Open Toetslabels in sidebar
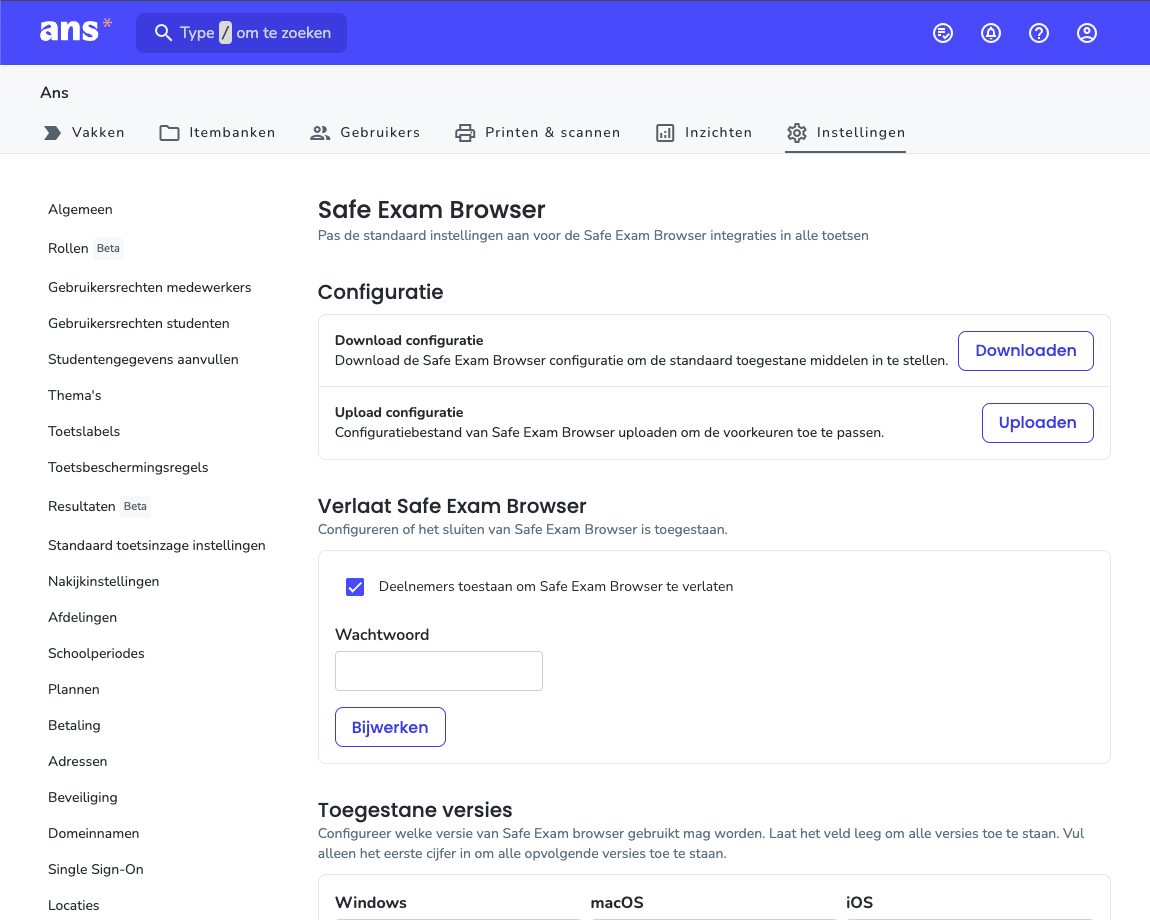Image resolution: width=1150 pixels, height=920 pixels. click(x=84, y=431)
